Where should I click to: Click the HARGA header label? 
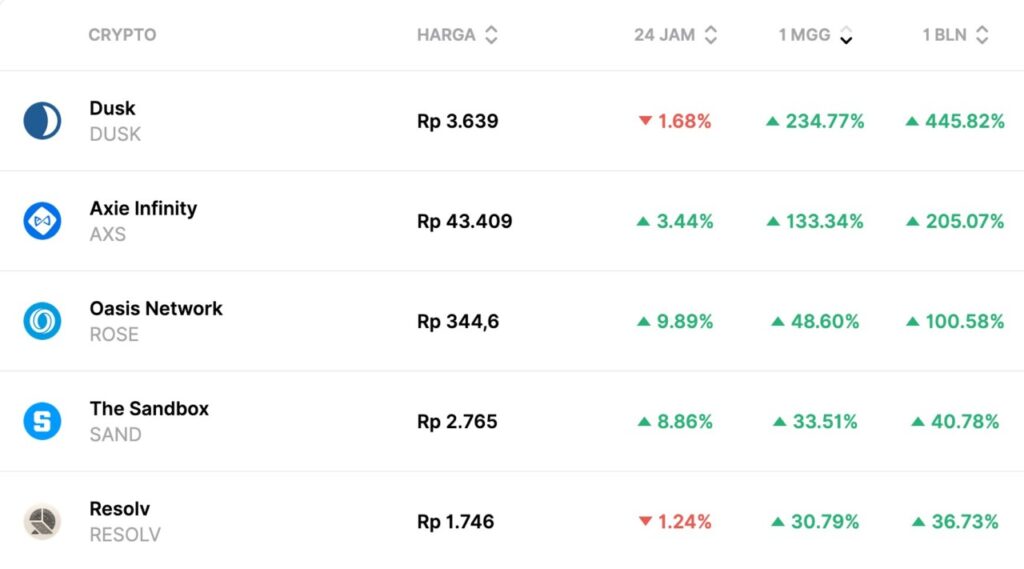446,35
